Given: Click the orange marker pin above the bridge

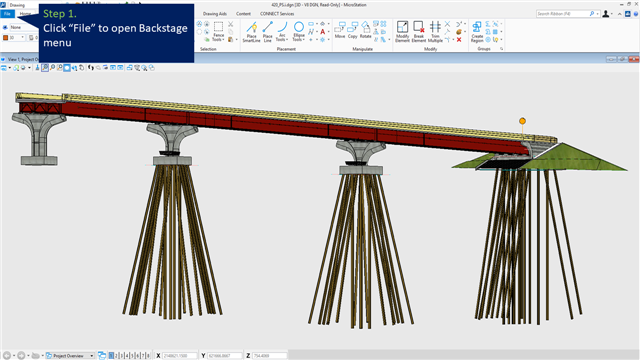Looking at the screenshot, I should 522,121.
